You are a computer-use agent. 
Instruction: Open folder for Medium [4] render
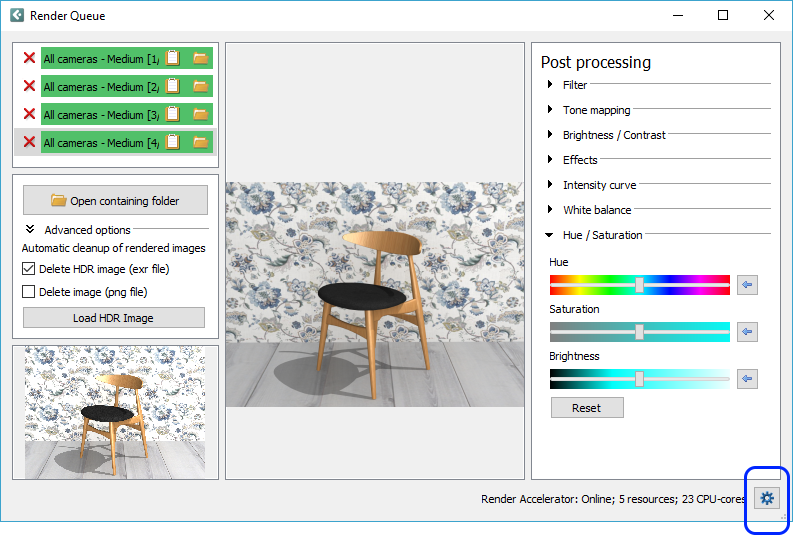point(201,142)
